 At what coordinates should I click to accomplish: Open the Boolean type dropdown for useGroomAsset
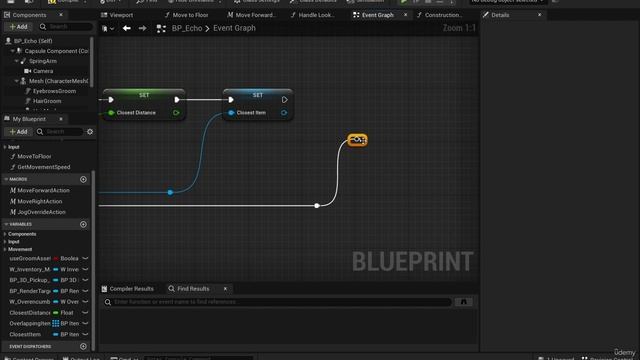tap(66, 258)
